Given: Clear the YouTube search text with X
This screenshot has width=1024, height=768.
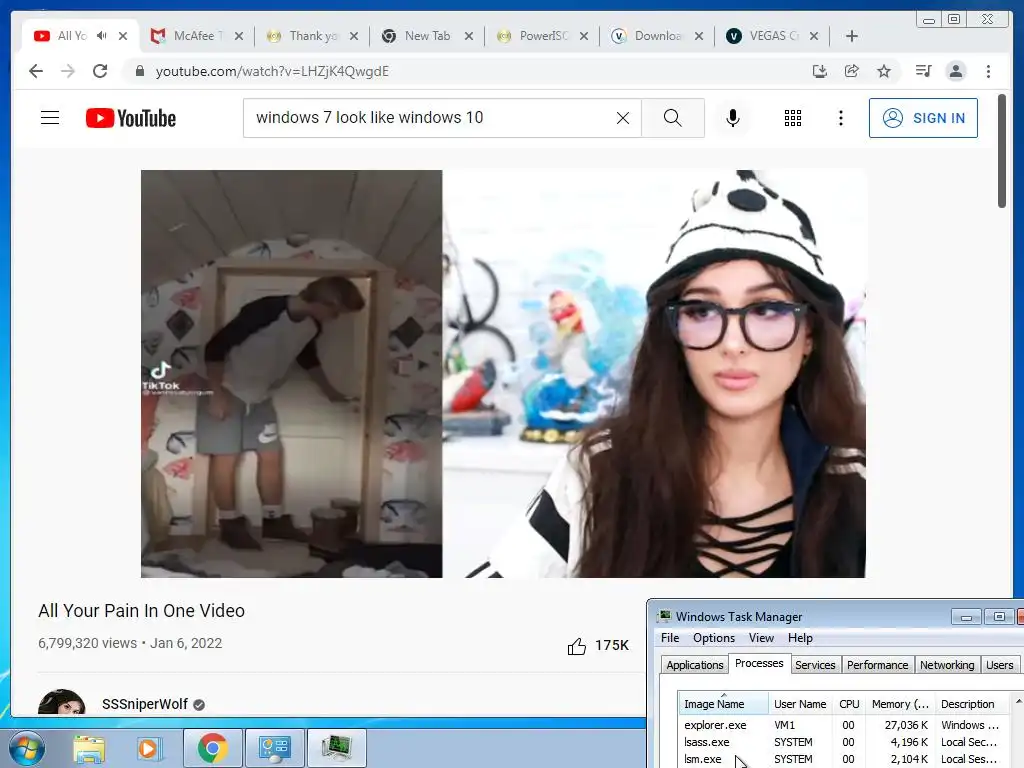Looking at the screenshot, I should click(623, 118).
